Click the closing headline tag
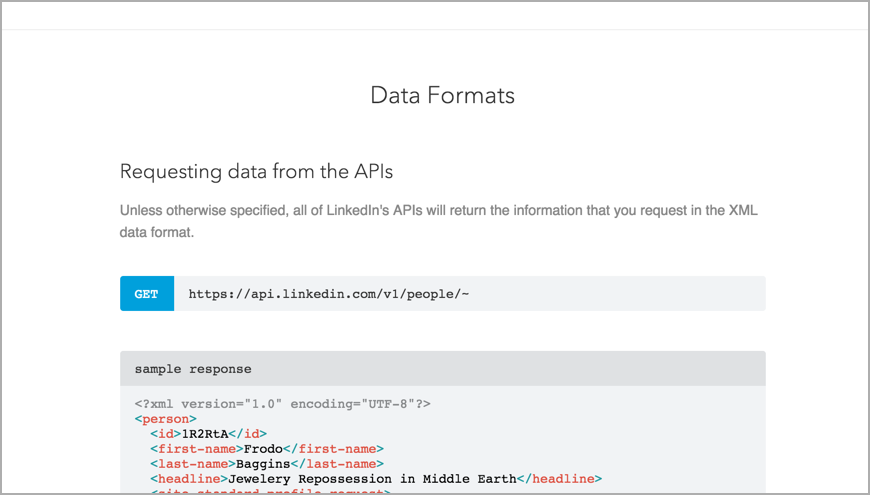The image size is (870, 495). pyautogui.click(x=559, y=479)
